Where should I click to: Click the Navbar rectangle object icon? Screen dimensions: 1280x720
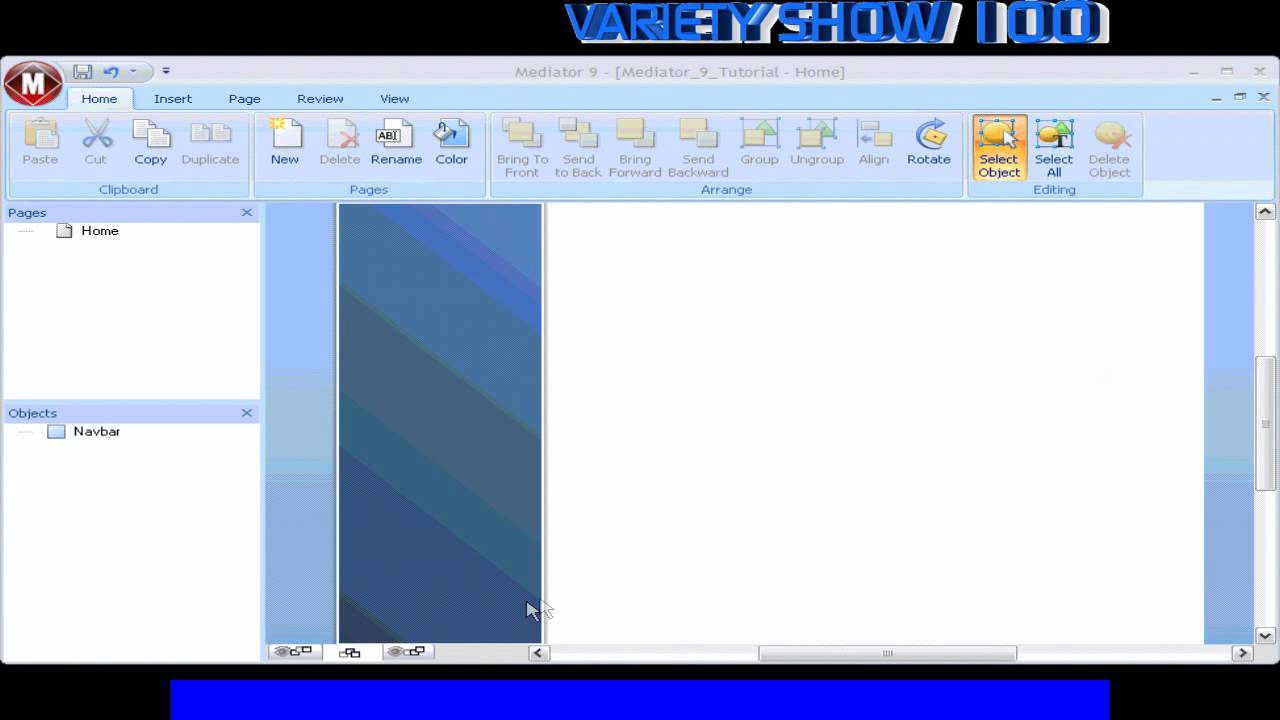[x=56, y=432]
